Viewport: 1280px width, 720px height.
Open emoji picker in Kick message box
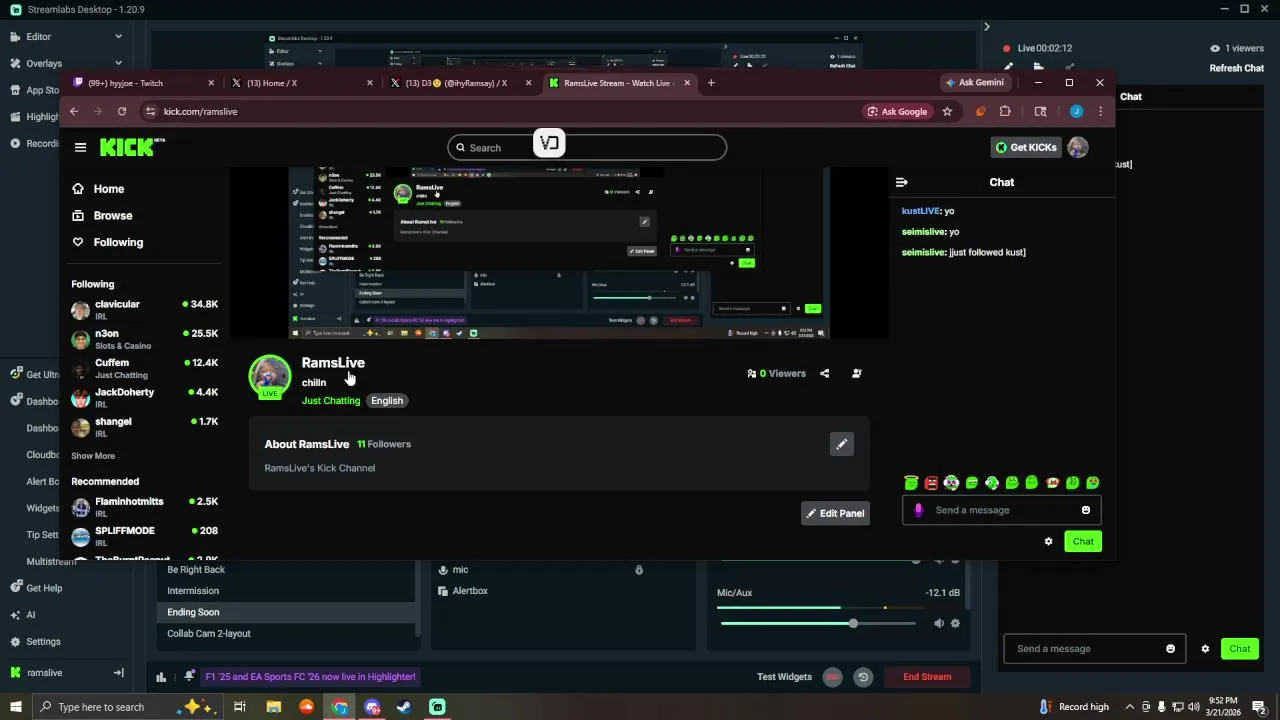pos(1086,510)
